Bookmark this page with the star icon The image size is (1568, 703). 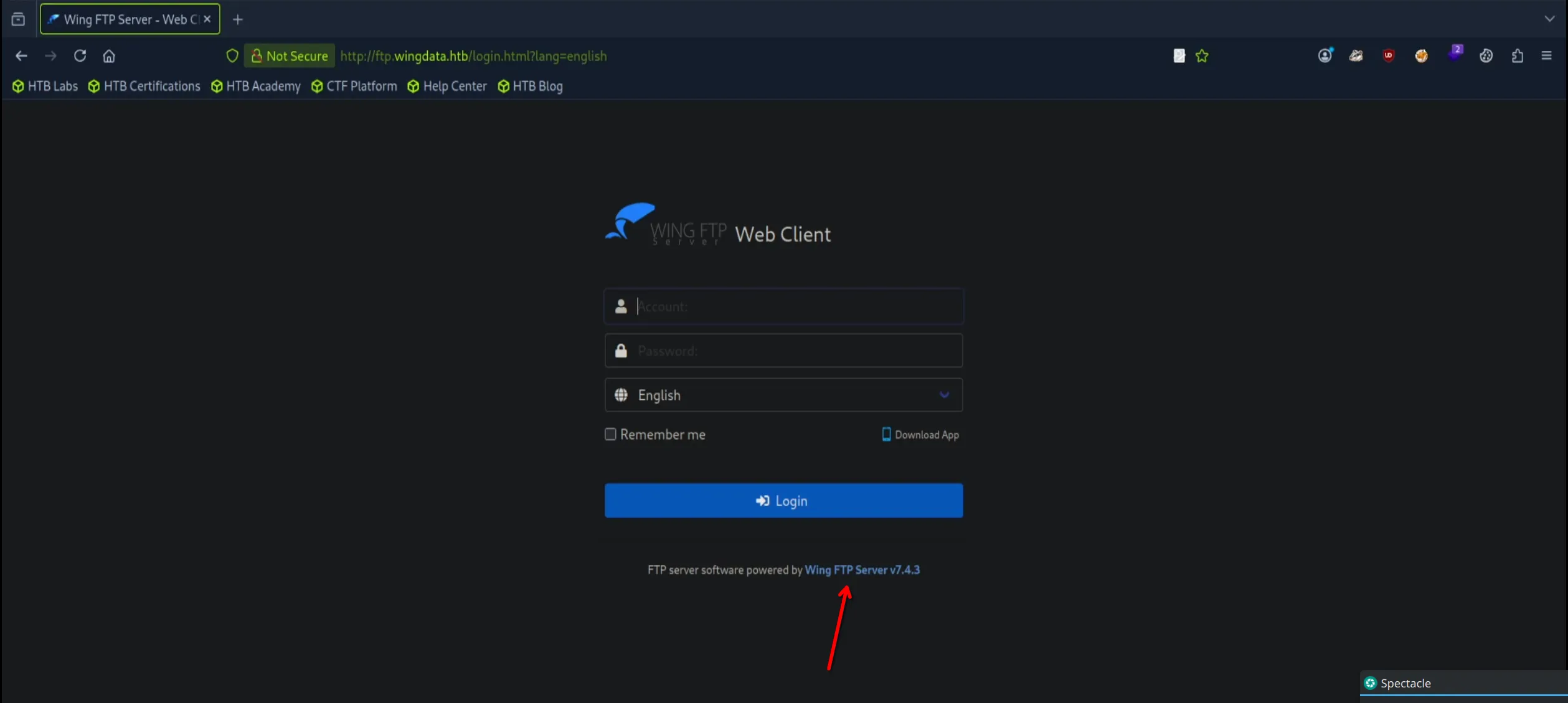tap(1202, 56)
